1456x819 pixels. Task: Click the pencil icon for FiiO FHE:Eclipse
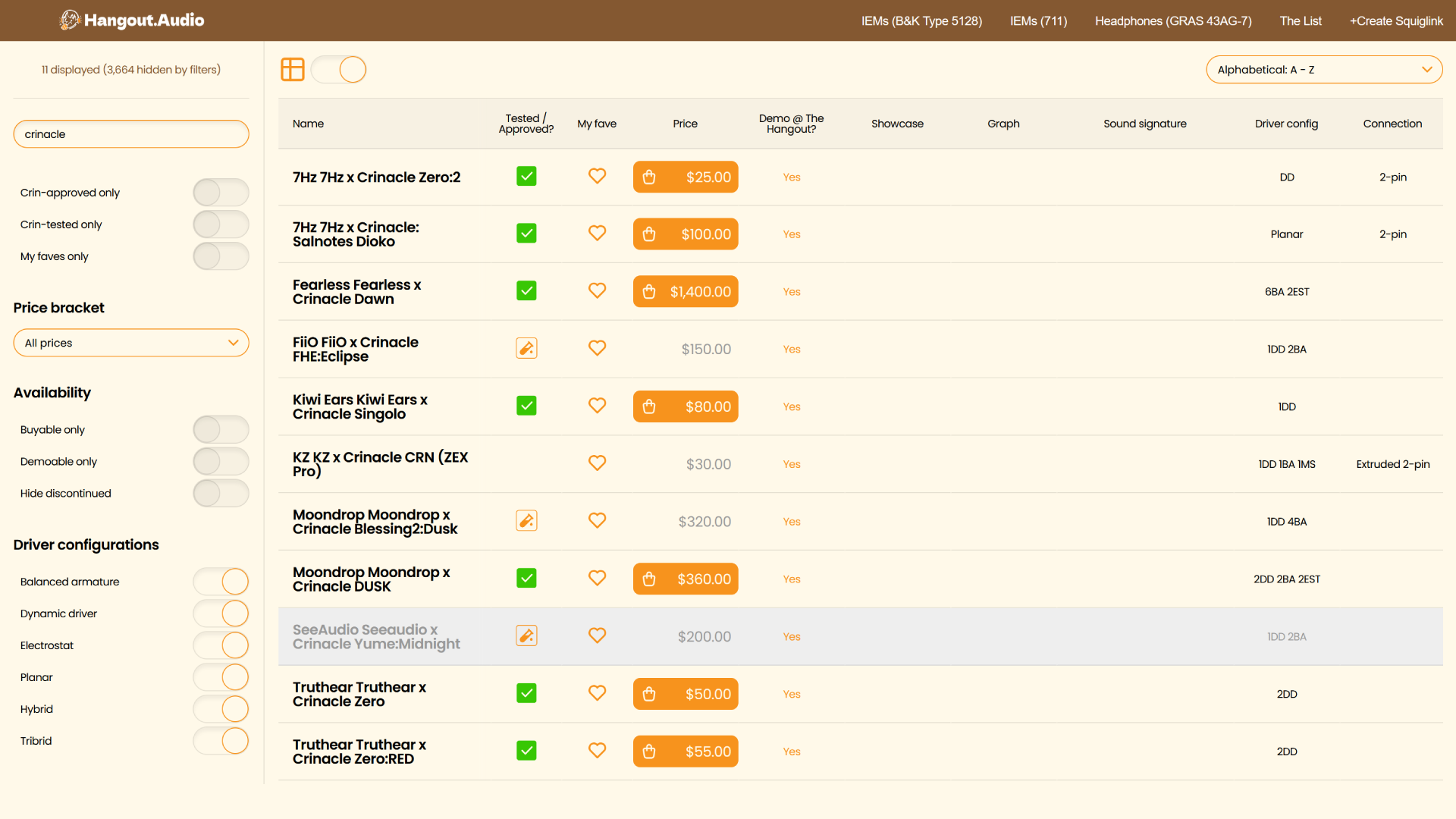(x=526, y=348)
